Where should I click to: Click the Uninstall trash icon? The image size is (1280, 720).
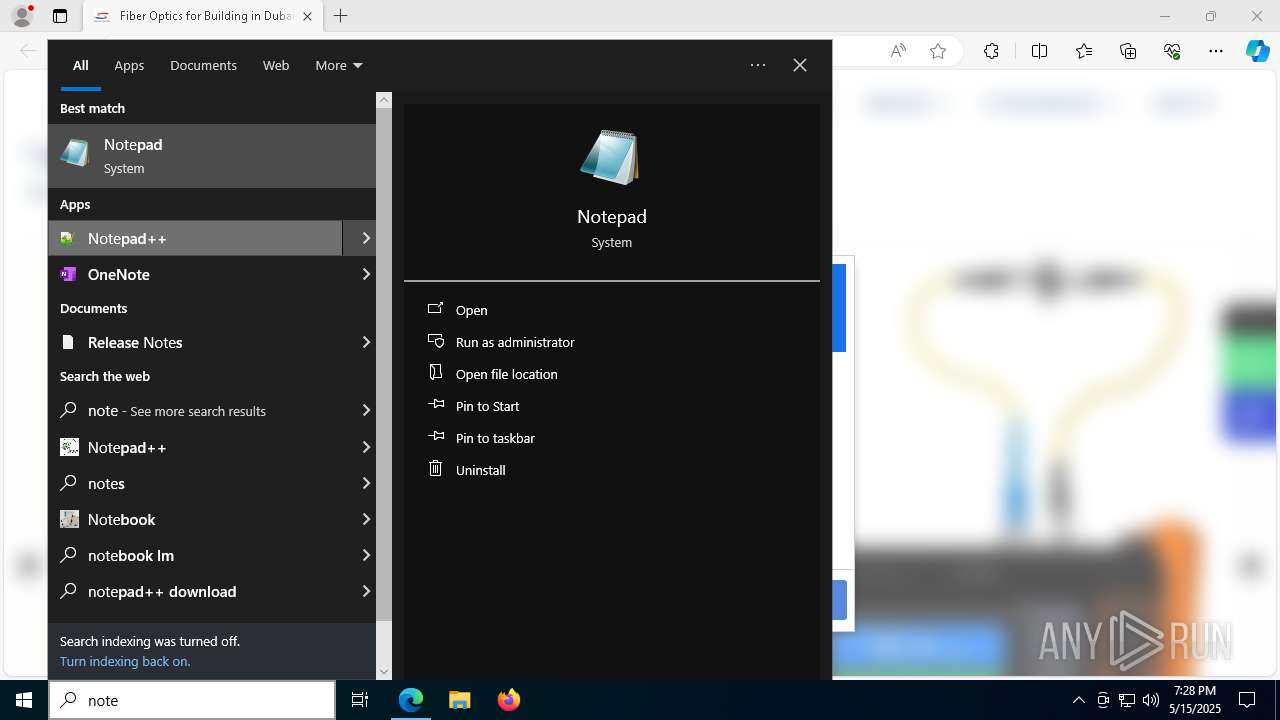(435, 468)
